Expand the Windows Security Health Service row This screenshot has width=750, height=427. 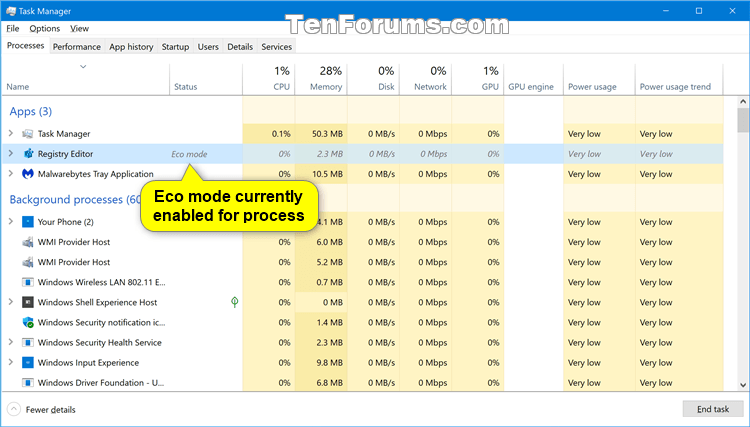tap(11, 342)
